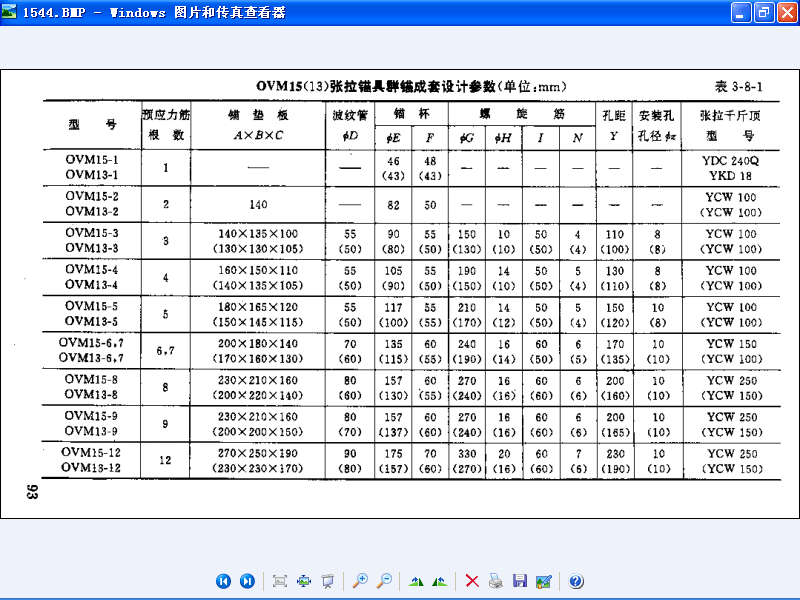Copy image to with floppy disk icon

pos(520,581)
